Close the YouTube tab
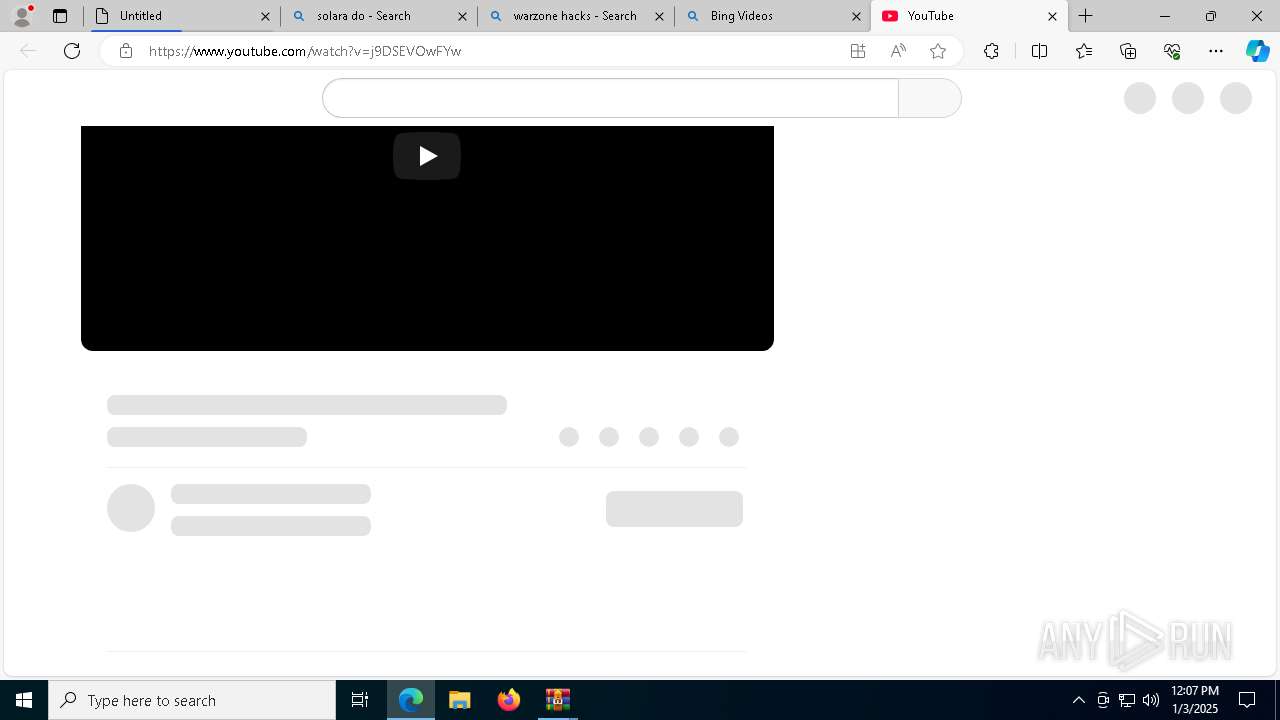Viewport: 1280px width, 720px height. 1052,16
